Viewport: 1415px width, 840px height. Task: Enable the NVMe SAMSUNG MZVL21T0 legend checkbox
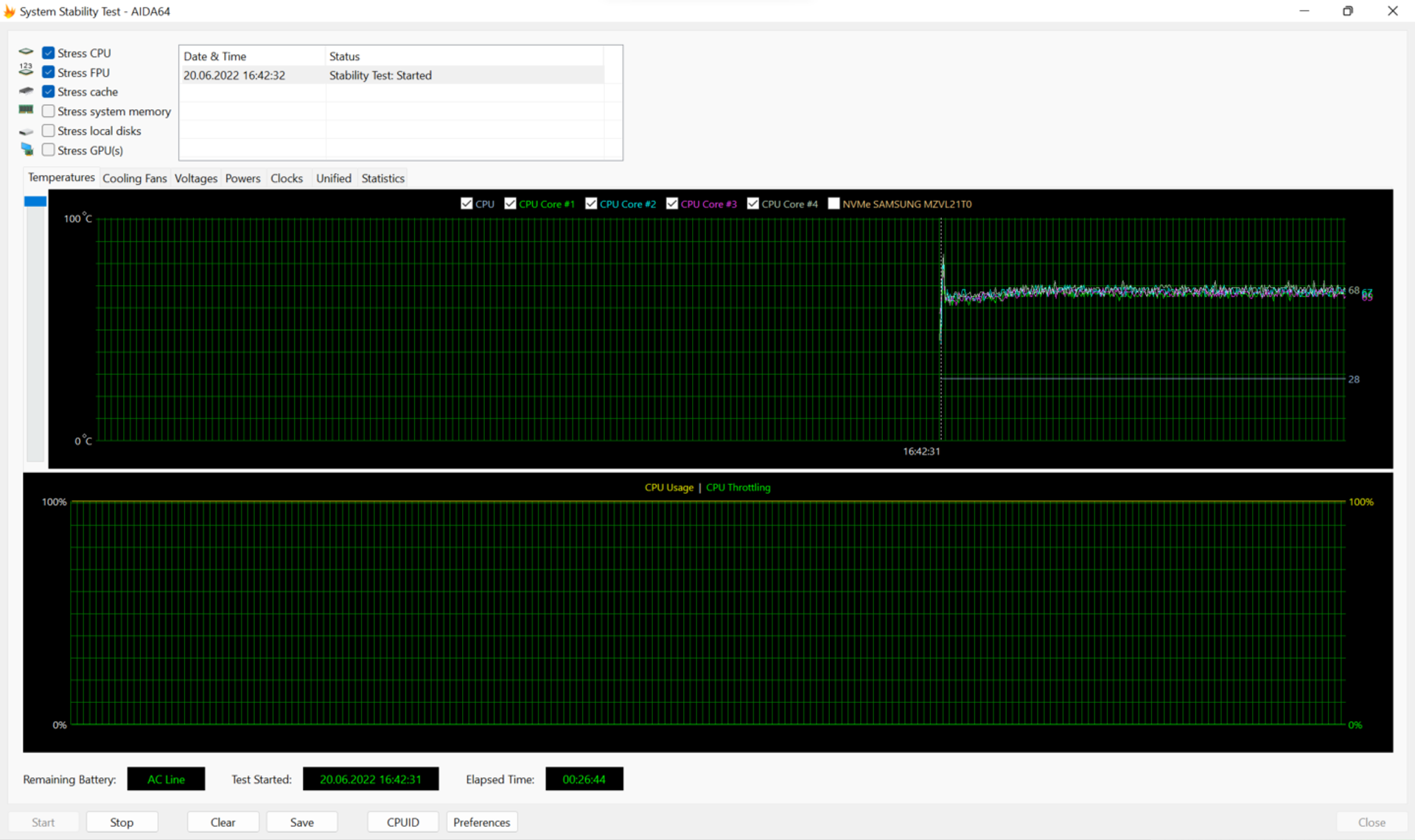click(834, 203)
